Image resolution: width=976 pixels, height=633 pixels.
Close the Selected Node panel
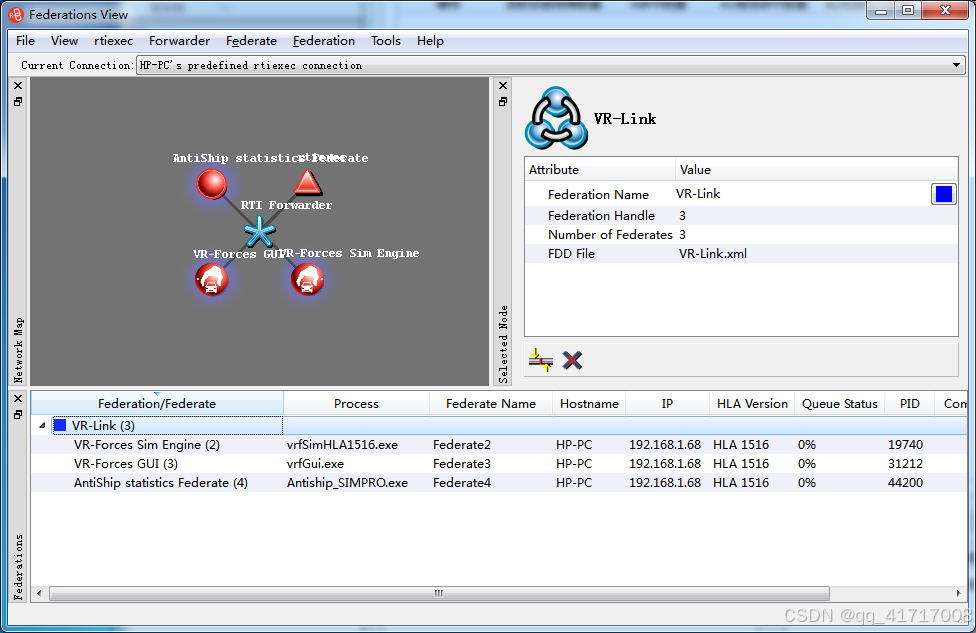(503, 85)
